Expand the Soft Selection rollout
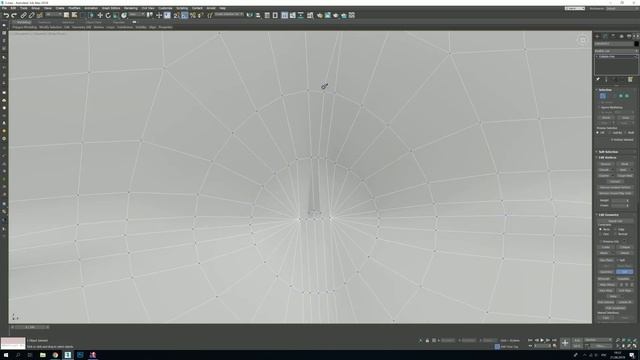 click(616, 152)
